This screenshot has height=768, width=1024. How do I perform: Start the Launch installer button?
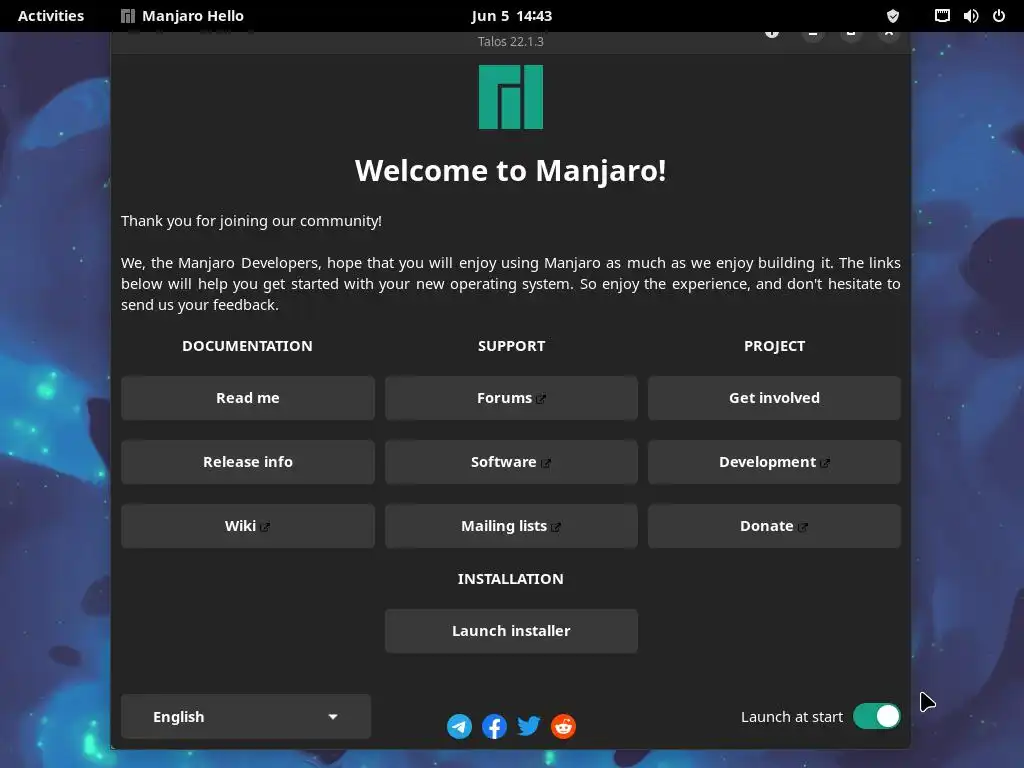coord(511,631)
